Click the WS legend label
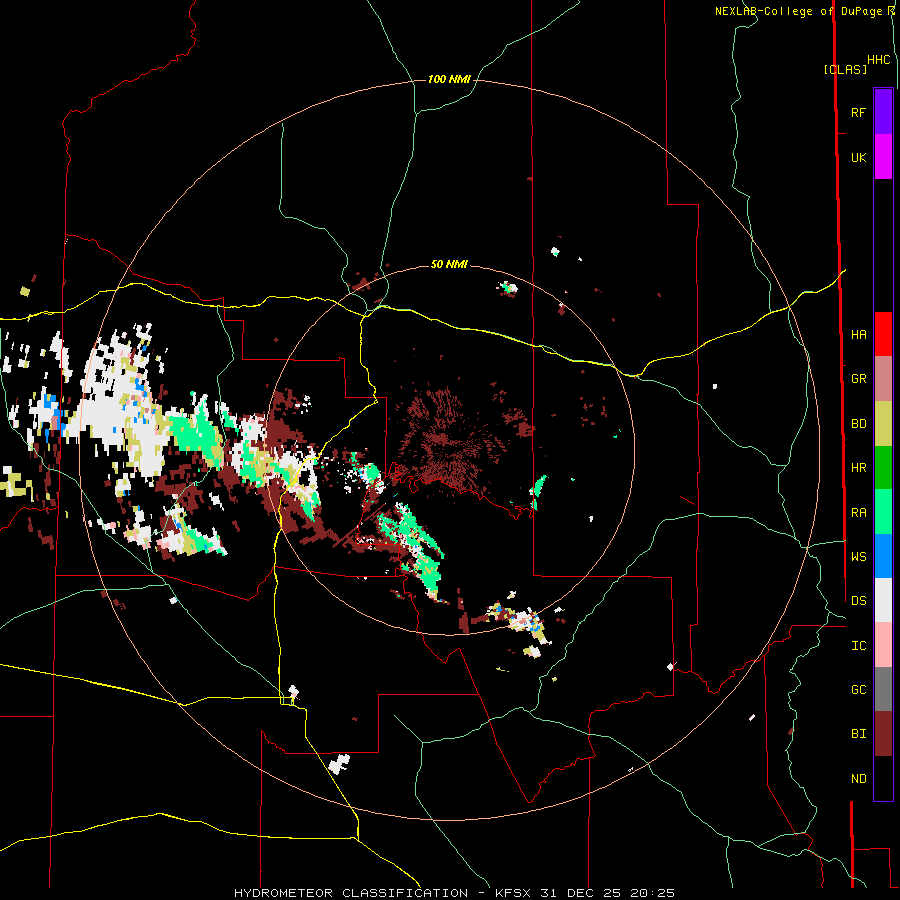This screenshot has height=900, width=900. tap(858, 557)
